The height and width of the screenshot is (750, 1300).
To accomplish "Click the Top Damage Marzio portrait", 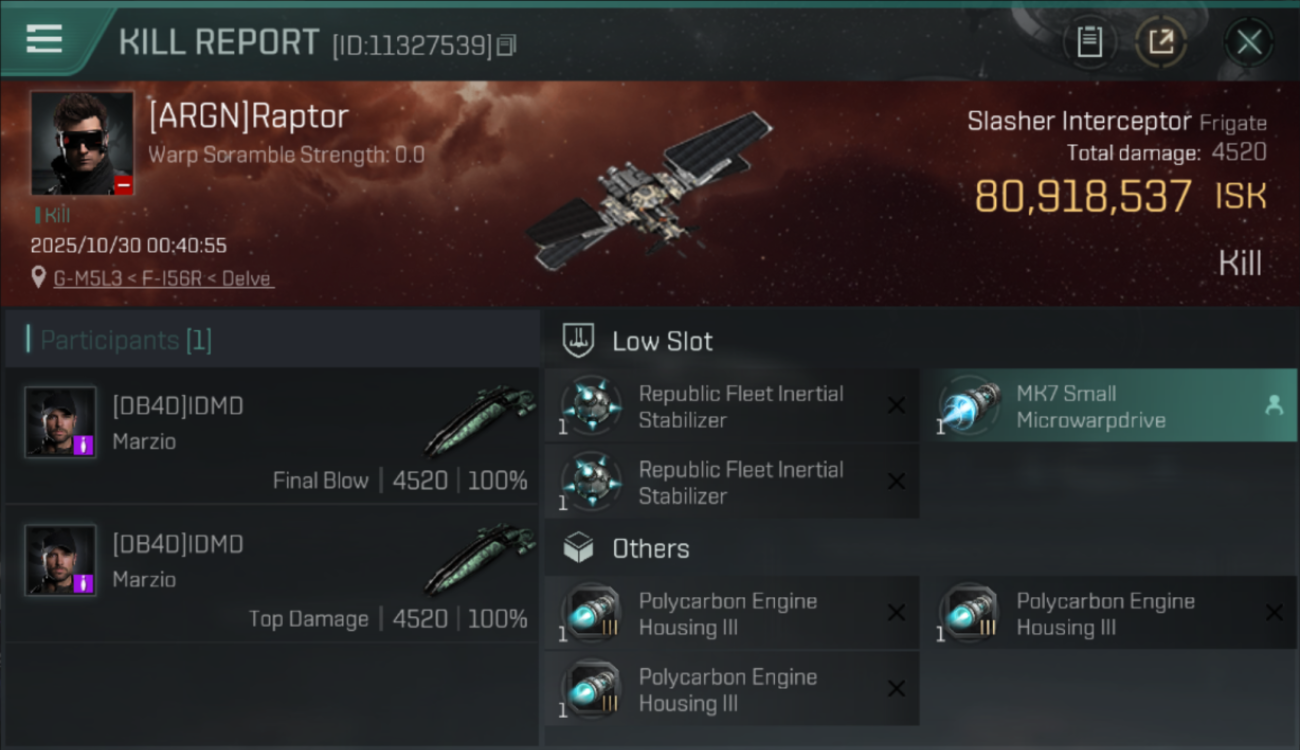I will pyautogui.click(x=61, y=560).
